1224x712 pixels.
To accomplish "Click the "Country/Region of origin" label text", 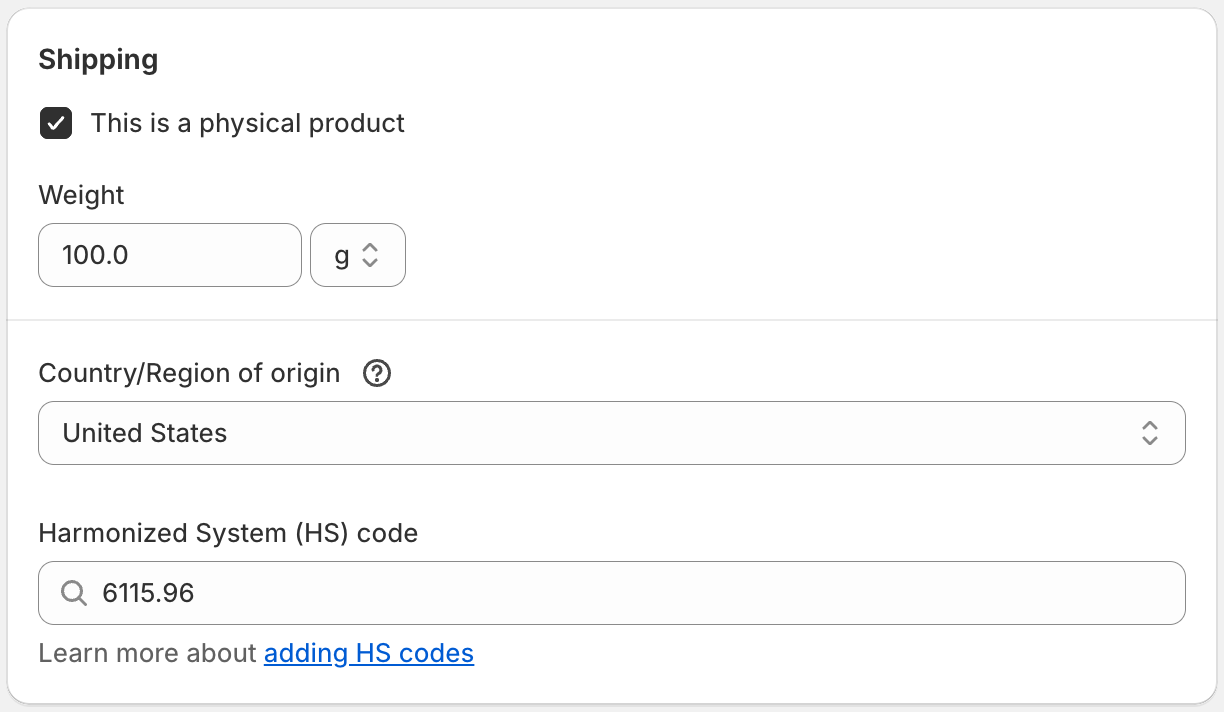I will coord(189,374).
